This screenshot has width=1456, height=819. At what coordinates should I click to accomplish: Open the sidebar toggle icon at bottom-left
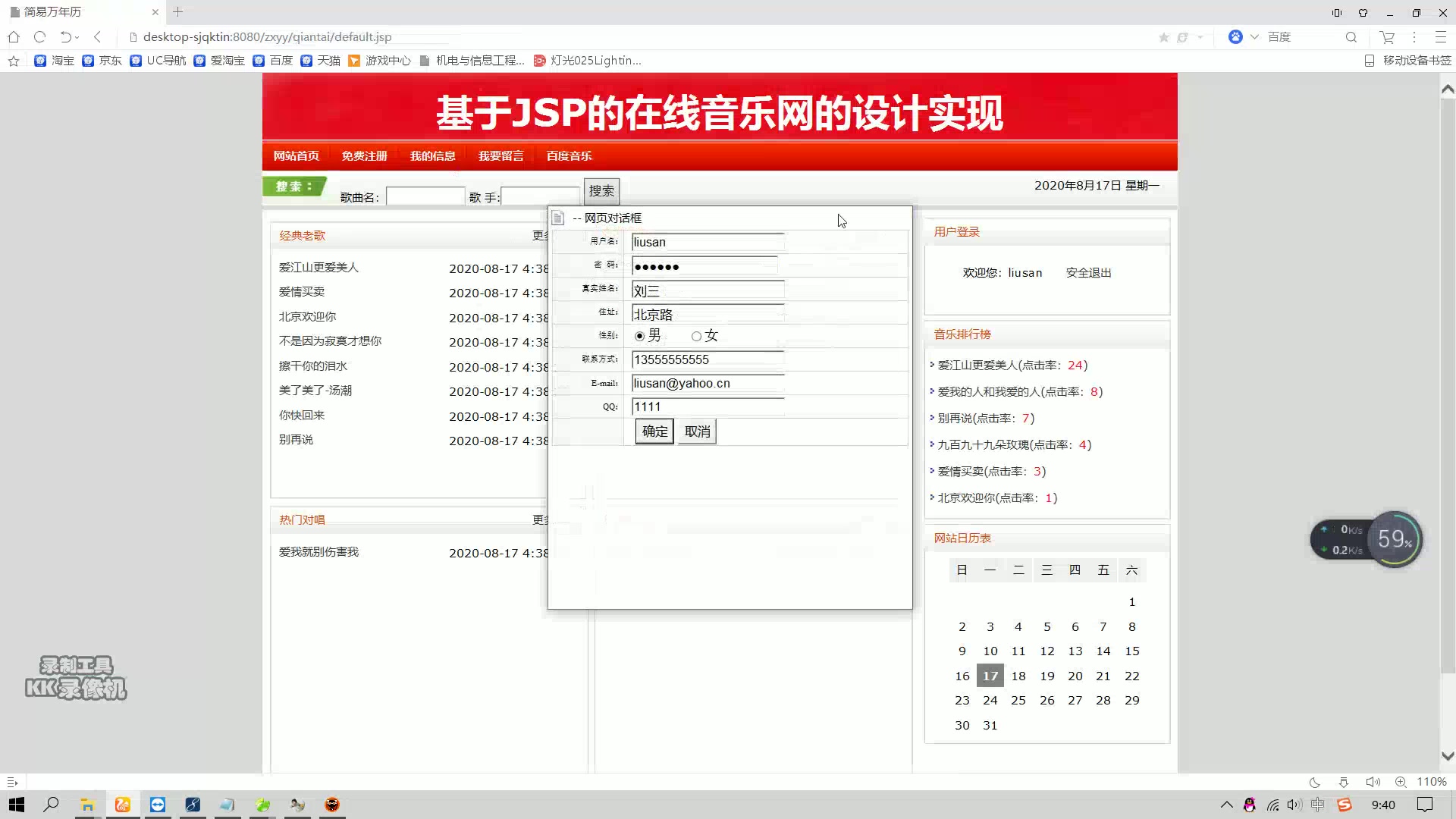pyautogui.click(x=12, y=782)
